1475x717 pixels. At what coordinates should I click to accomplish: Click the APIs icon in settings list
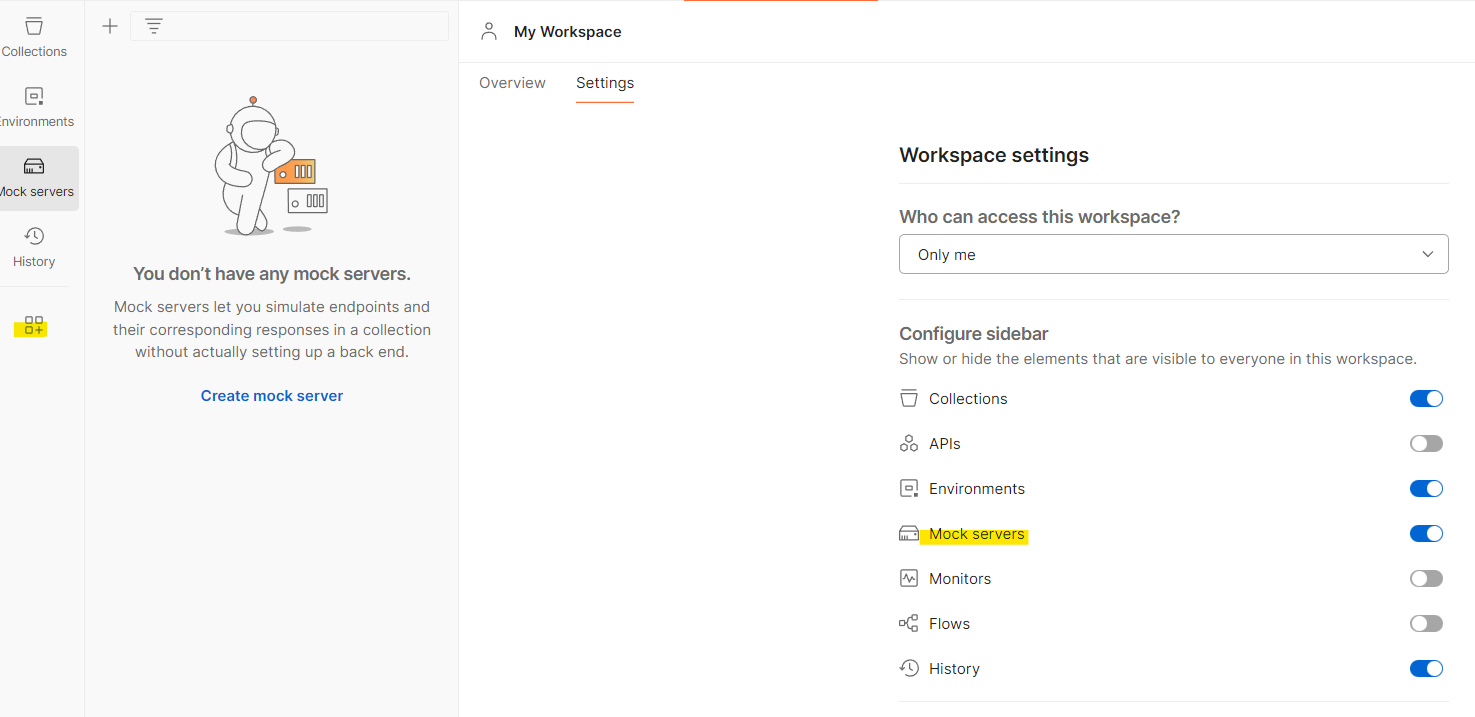(909, 443)
